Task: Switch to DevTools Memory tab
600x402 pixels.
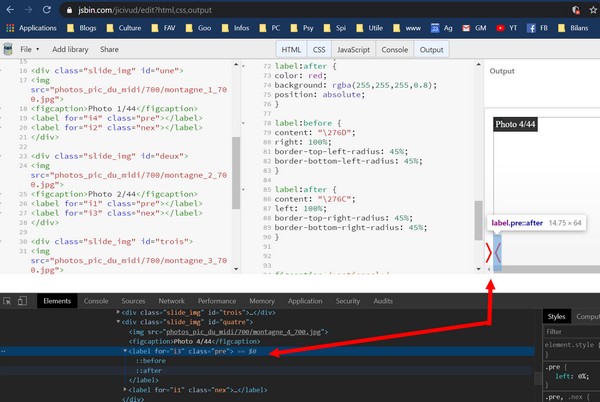Action: (x=262, y=301)
